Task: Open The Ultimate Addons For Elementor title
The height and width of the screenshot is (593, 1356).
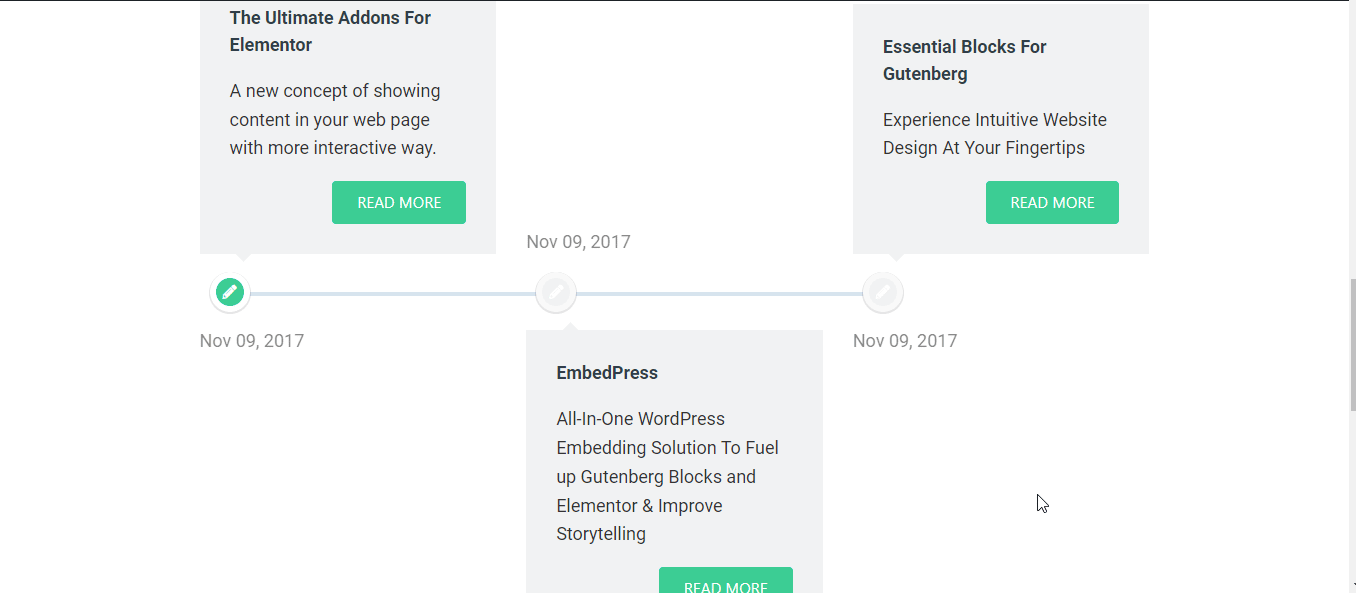Action: point(330,31)
